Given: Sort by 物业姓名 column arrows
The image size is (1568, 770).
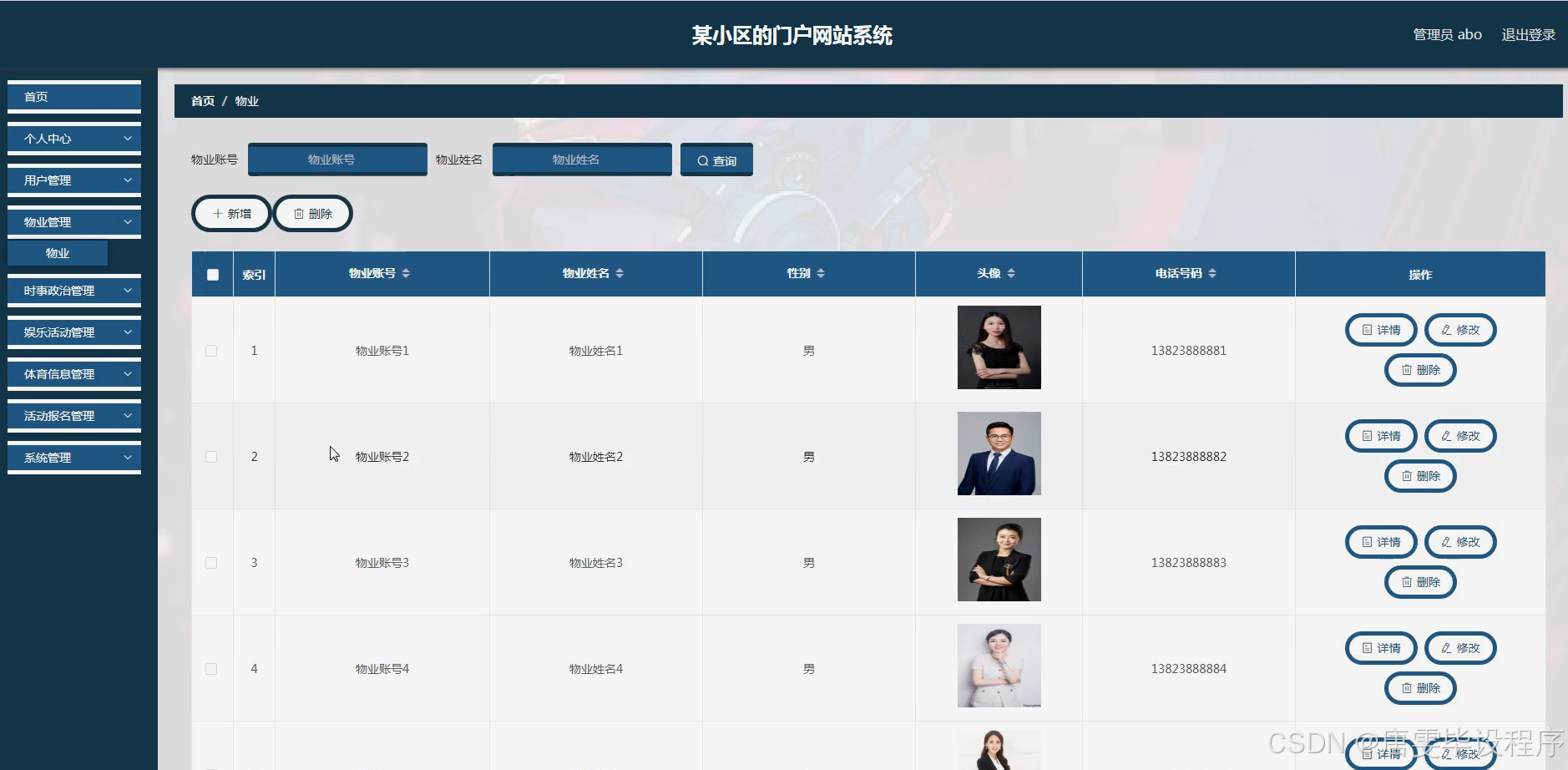Looking at the screenshot, I should point(620,273).
